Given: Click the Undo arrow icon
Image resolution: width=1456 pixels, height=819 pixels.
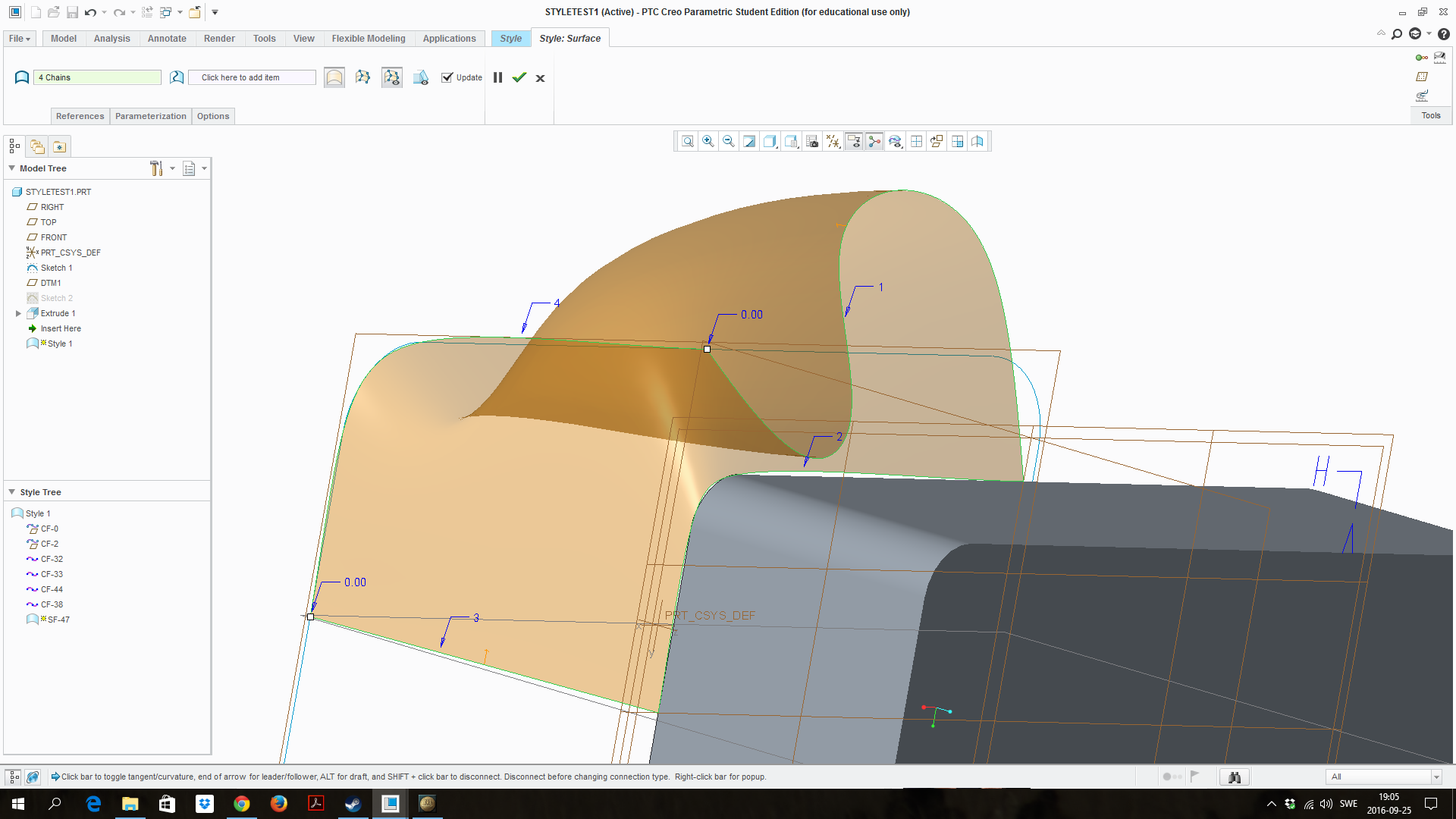Looking at the screenshot, I should tap(90, 12).
